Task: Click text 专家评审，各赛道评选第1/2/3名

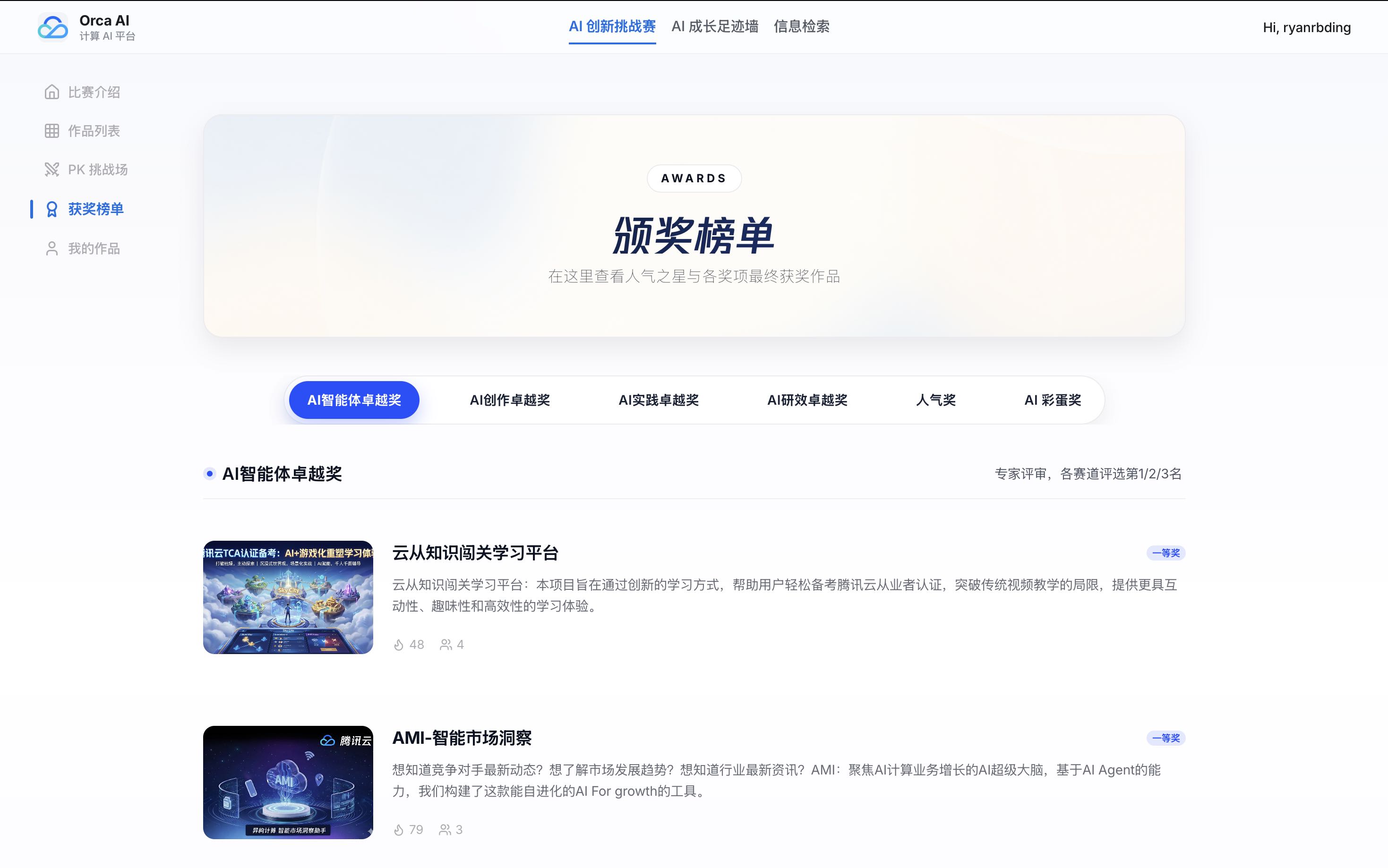Action: tap(1088, 474)
